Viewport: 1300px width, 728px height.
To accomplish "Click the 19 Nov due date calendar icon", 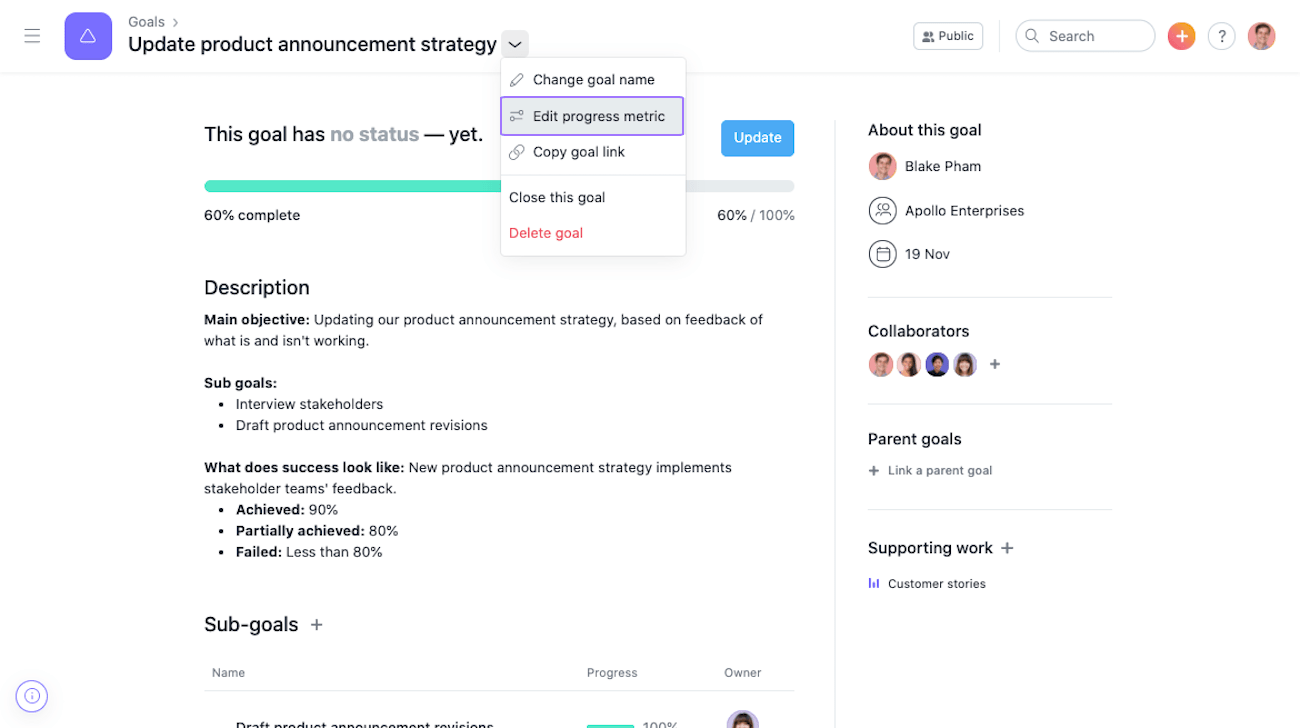I will (882, 254).
